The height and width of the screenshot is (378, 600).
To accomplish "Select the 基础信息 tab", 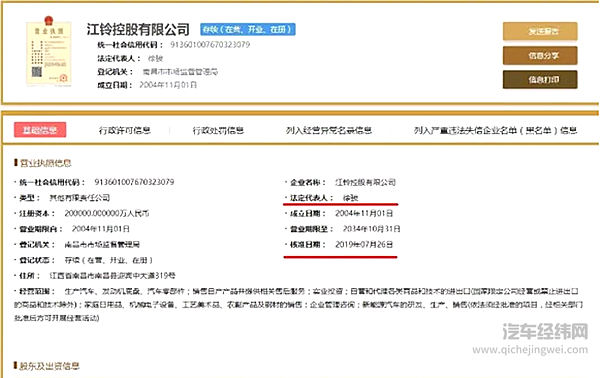I will pos(40,130).
